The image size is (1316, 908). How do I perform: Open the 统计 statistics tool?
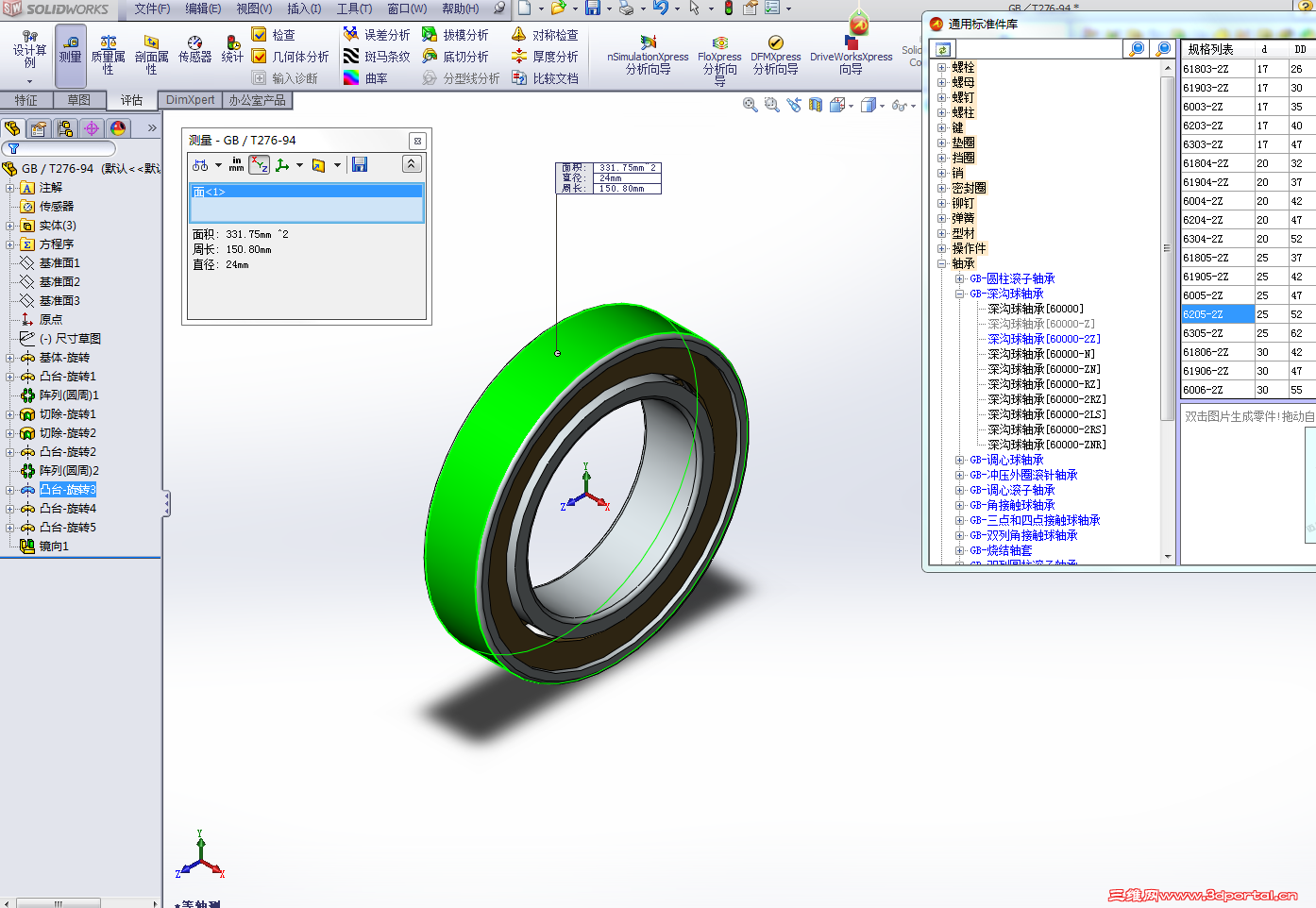tap(232, 50)
